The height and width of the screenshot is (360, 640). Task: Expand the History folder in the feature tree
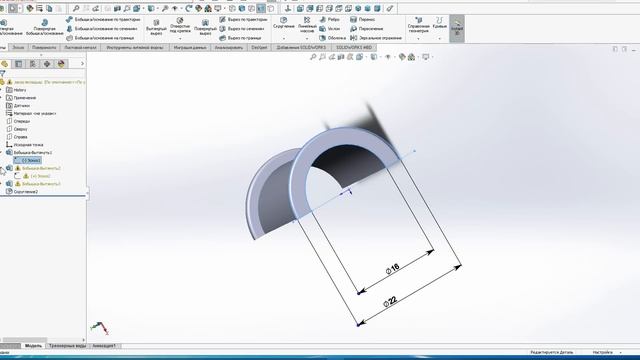[x=1, y=90]
